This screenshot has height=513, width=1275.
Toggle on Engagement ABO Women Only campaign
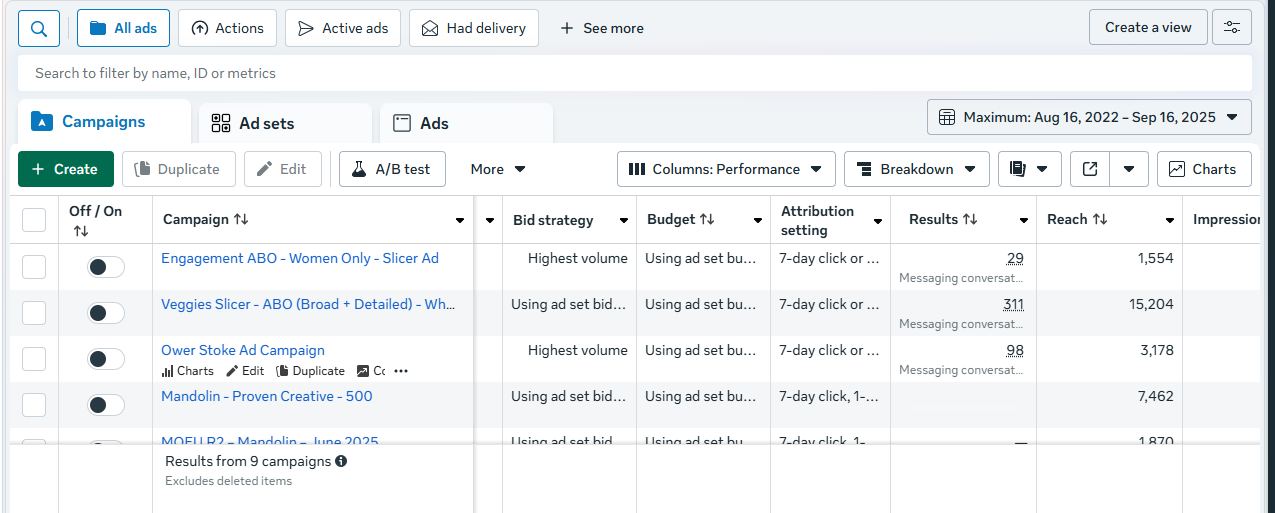[106, 267]
